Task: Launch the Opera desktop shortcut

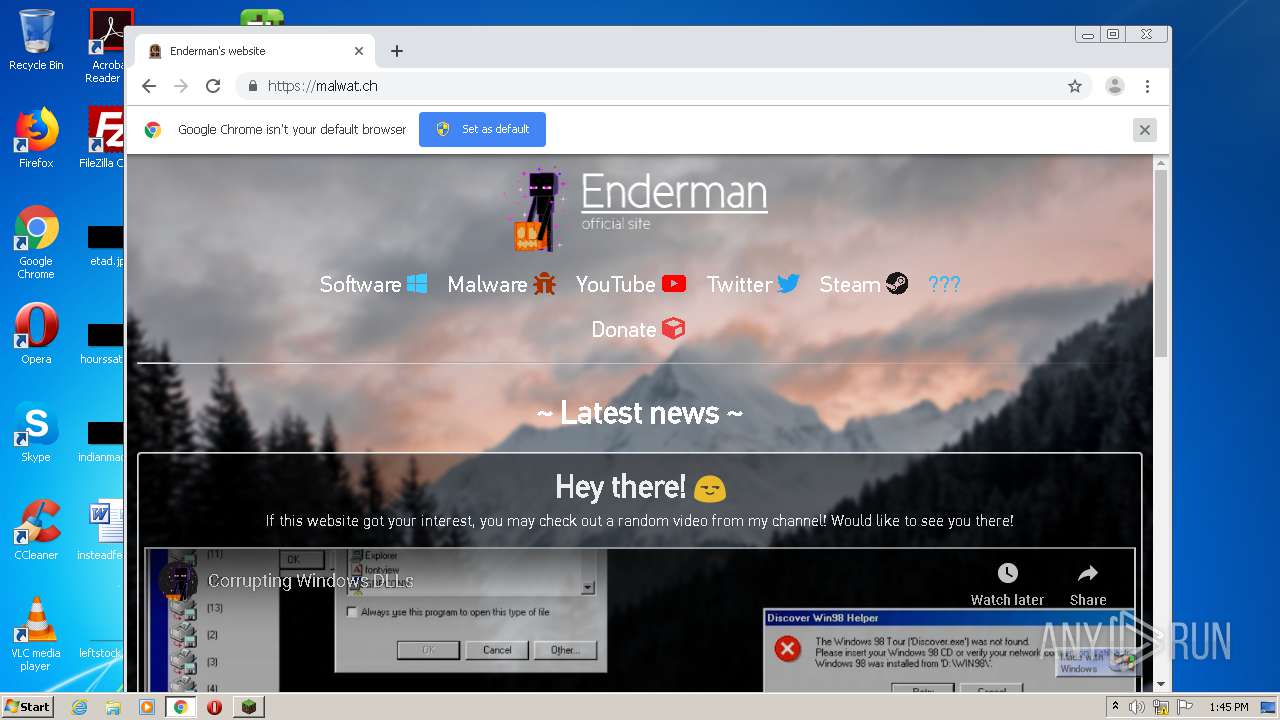Action: tap(36, 333)
